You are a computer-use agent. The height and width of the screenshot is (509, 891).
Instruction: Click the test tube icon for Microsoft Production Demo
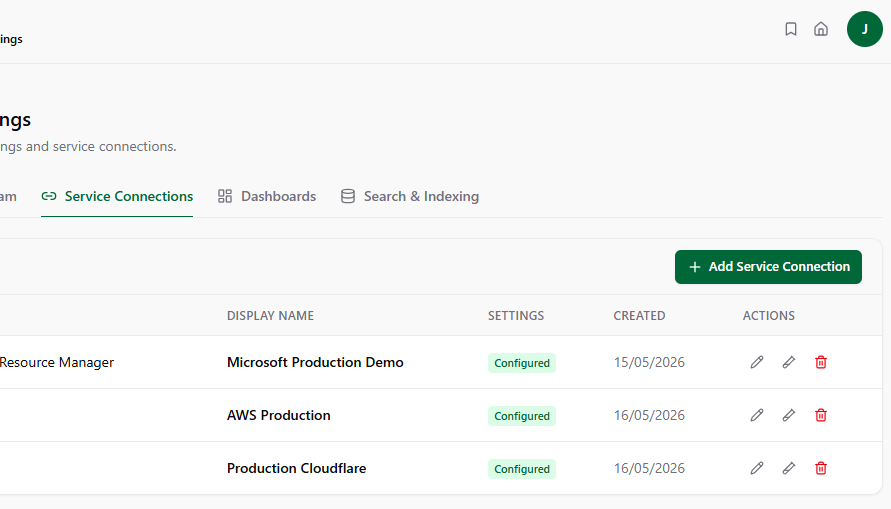click(788, 362)
